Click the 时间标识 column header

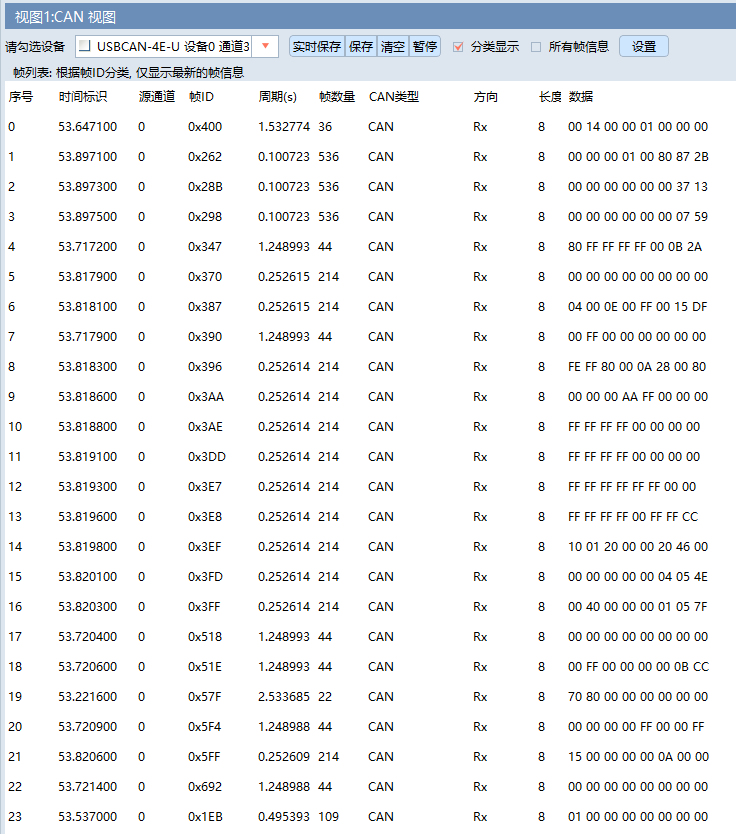[83, 96]
